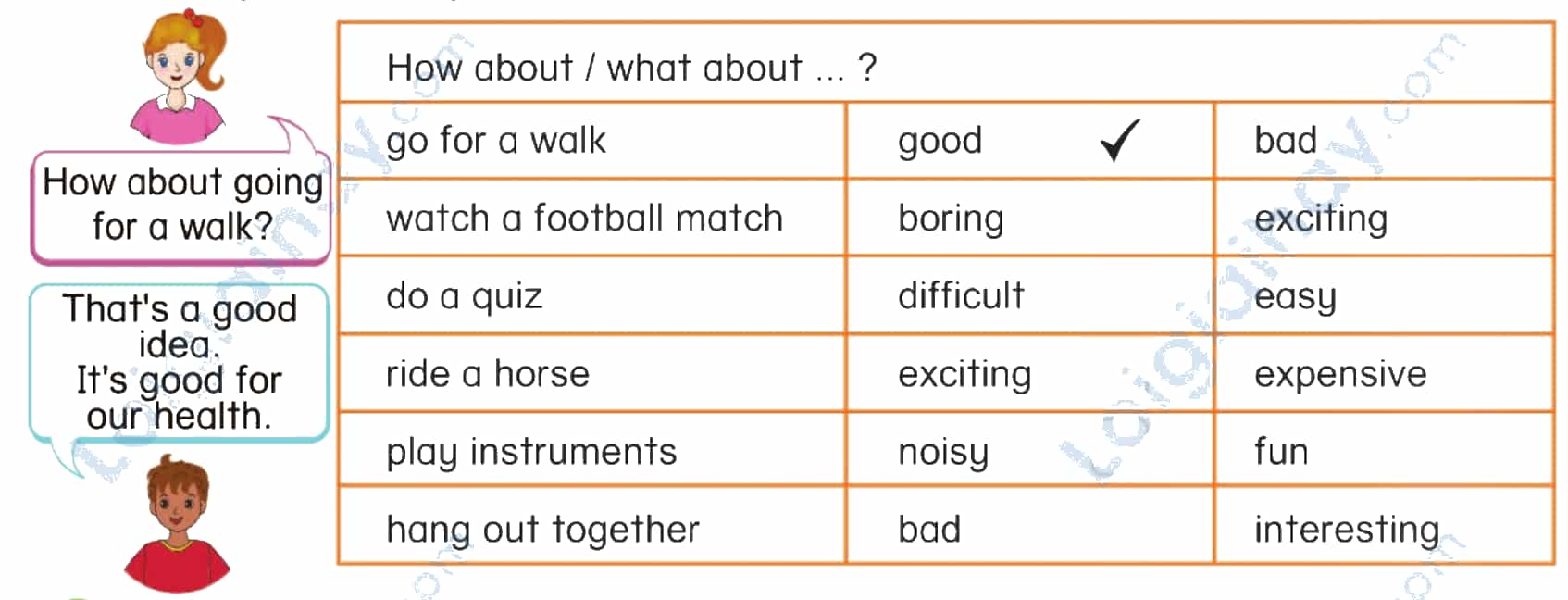Click the pink 'How about going for a walk?' bubble
1568x600 pixels.
pyautogui.click(x=181, y=206)
